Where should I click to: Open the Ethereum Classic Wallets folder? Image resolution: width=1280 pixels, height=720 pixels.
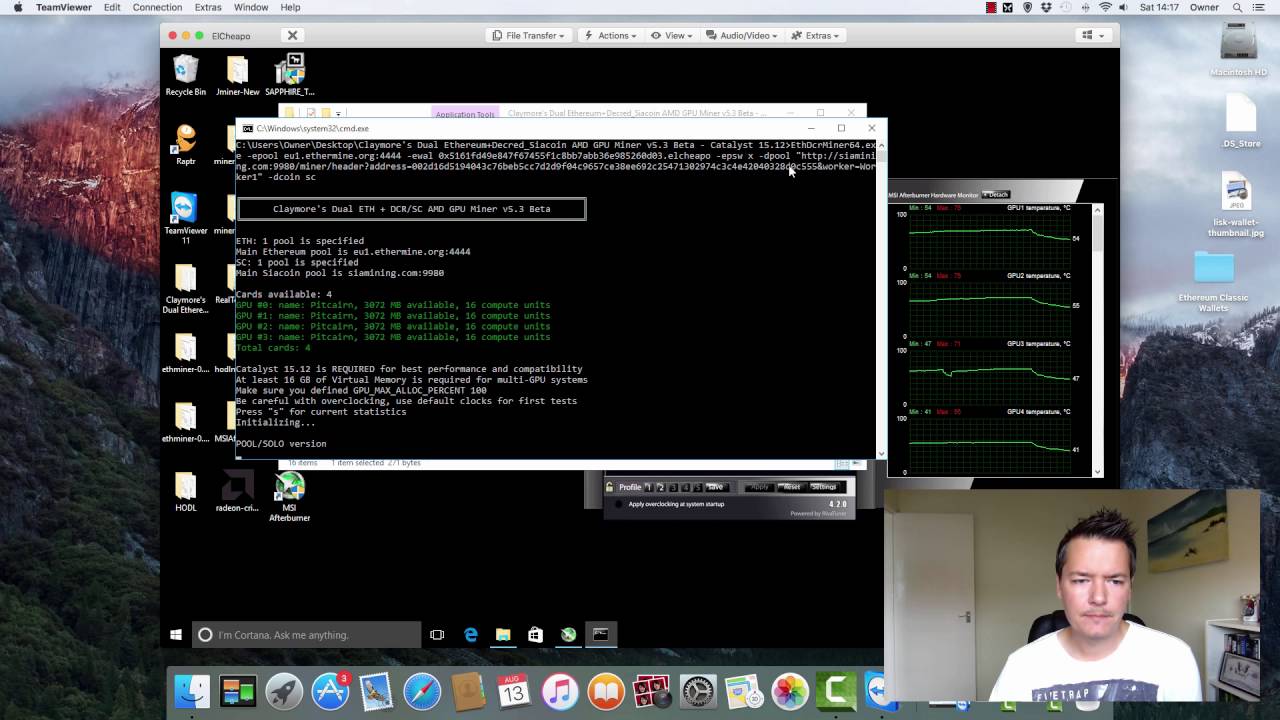(1214, 281)
